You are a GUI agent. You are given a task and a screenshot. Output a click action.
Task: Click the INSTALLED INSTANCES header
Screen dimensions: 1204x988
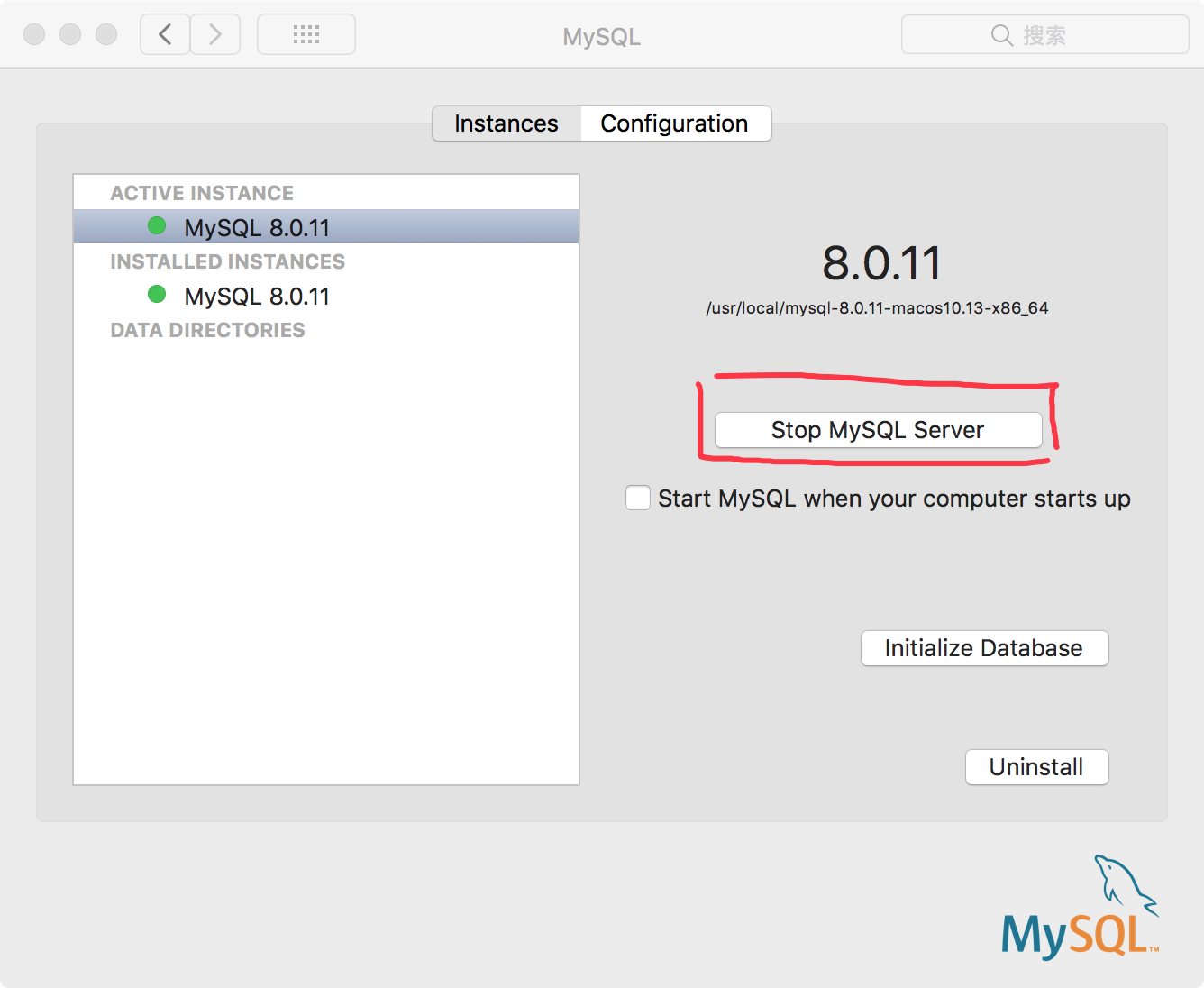(227, 261)
